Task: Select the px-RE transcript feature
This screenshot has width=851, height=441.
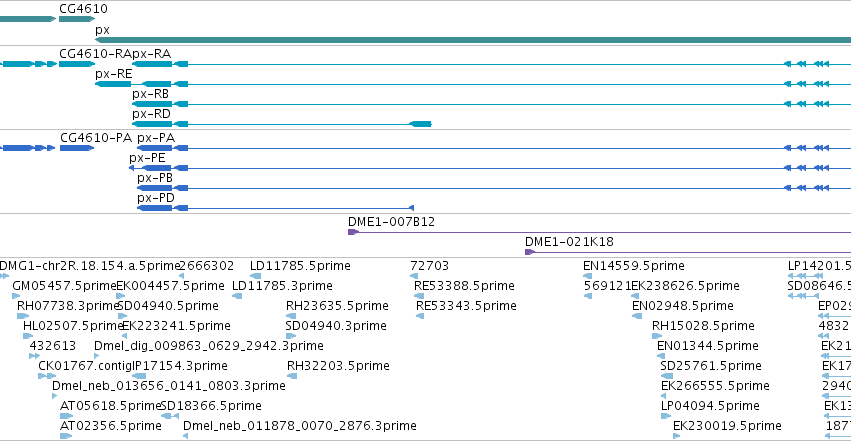Action: 473,84
